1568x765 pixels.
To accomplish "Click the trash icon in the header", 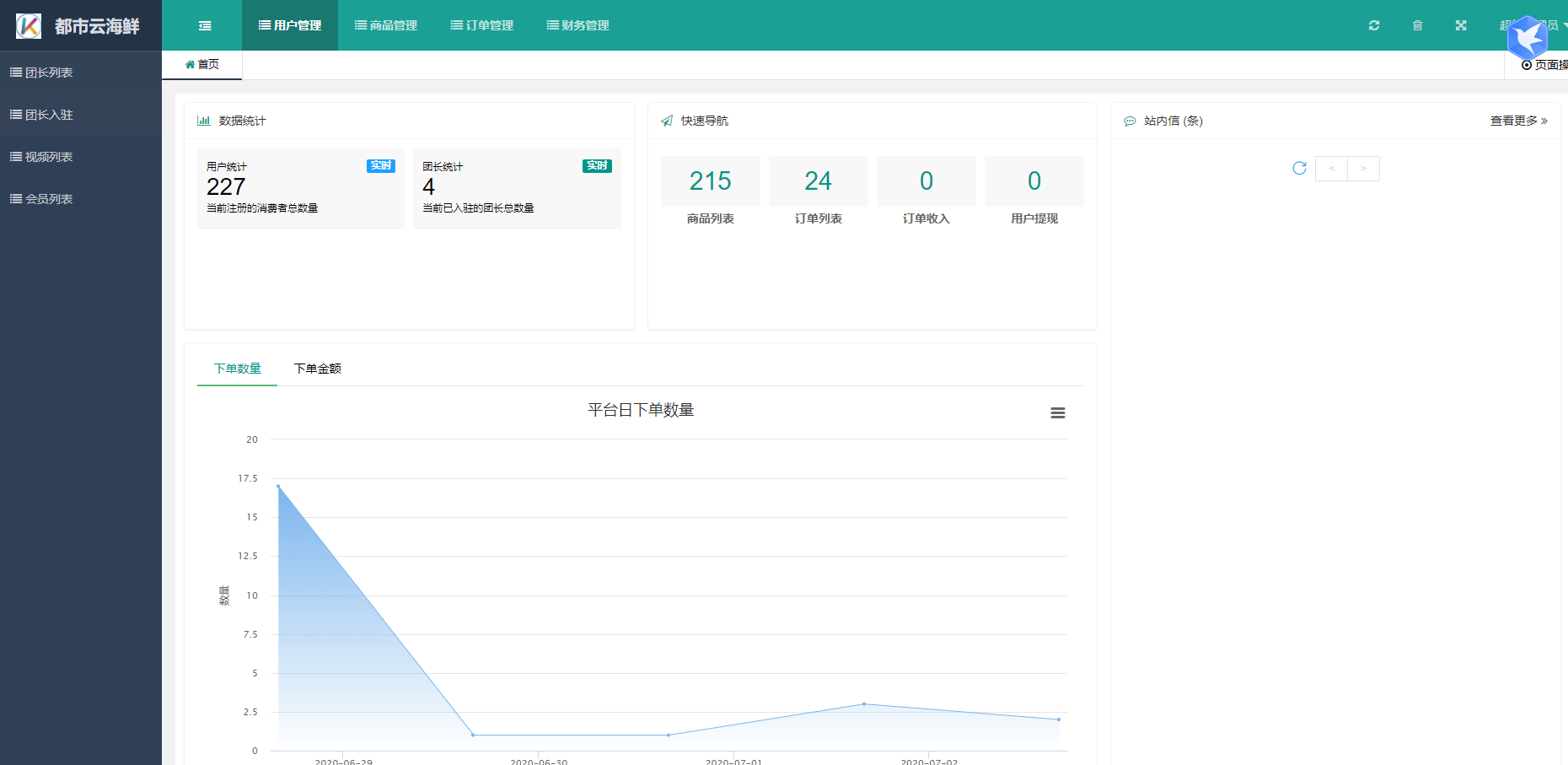I will (x=1417, y=25).
